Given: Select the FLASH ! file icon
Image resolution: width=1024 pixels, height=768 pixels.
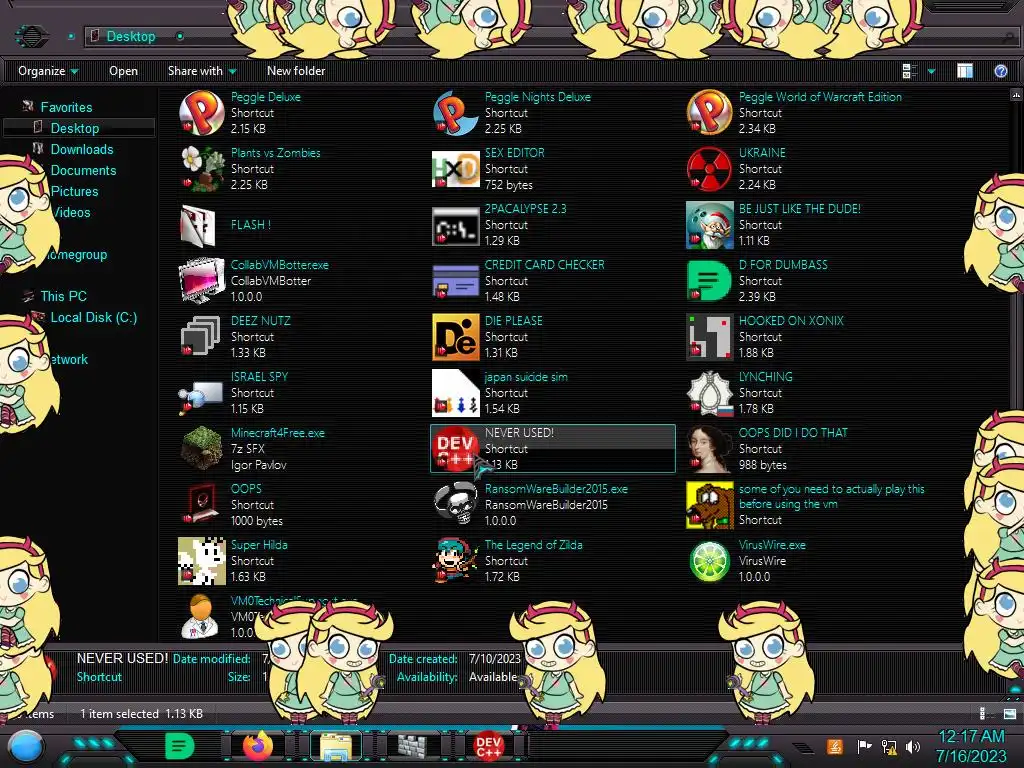Looking at the screenshot, I should point(198,225).
